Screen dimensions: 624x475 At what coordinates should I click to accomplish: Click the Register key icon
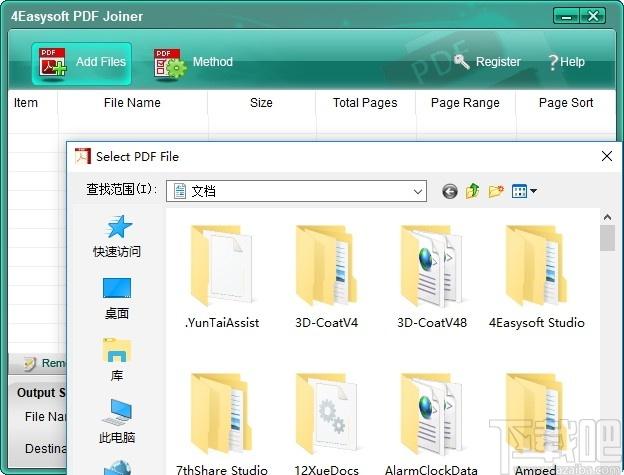(x=462, y=62)
